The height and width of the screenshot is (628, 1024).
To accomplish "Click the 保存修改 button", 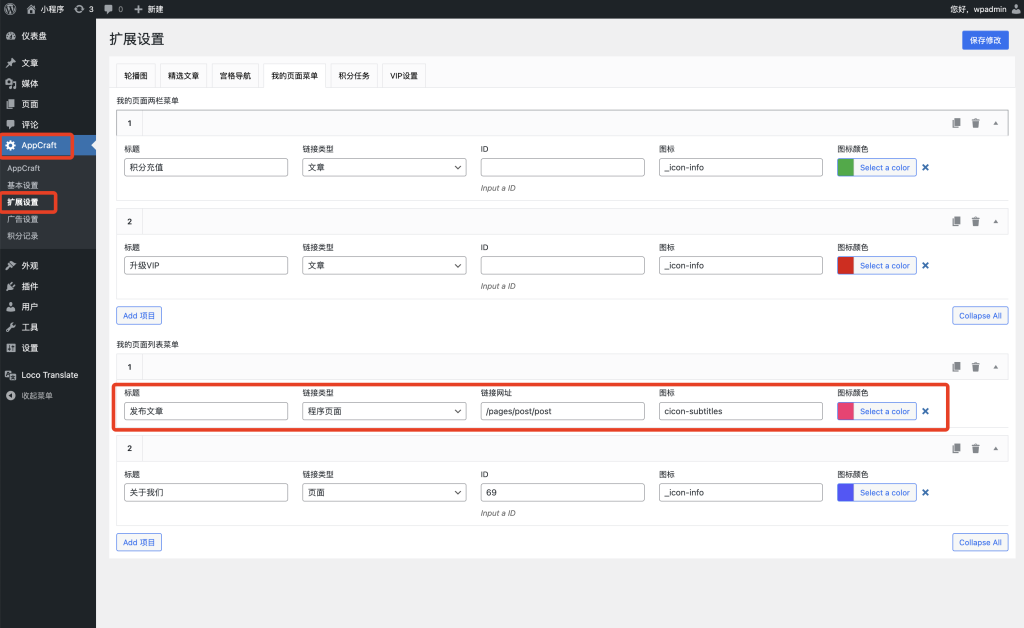I will [x=984, y=40].
